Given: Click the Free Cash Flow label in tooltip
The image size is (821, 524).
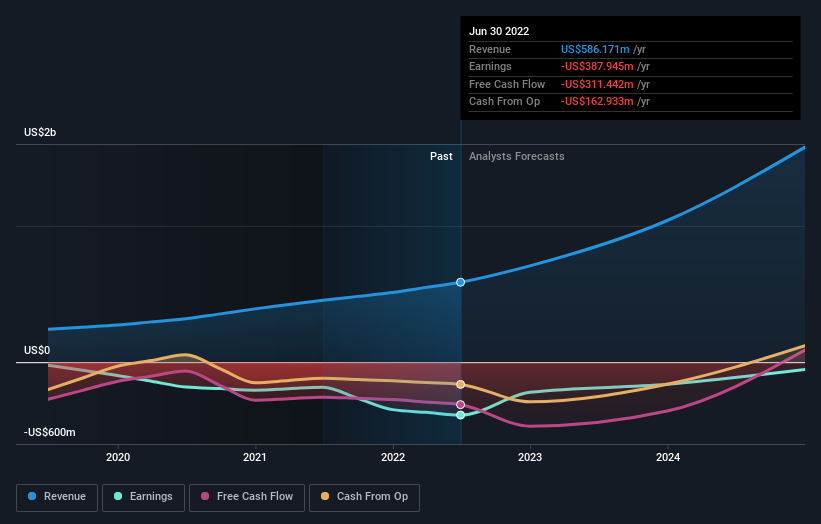Looking at the screenshot, I should tap(507, 84).
